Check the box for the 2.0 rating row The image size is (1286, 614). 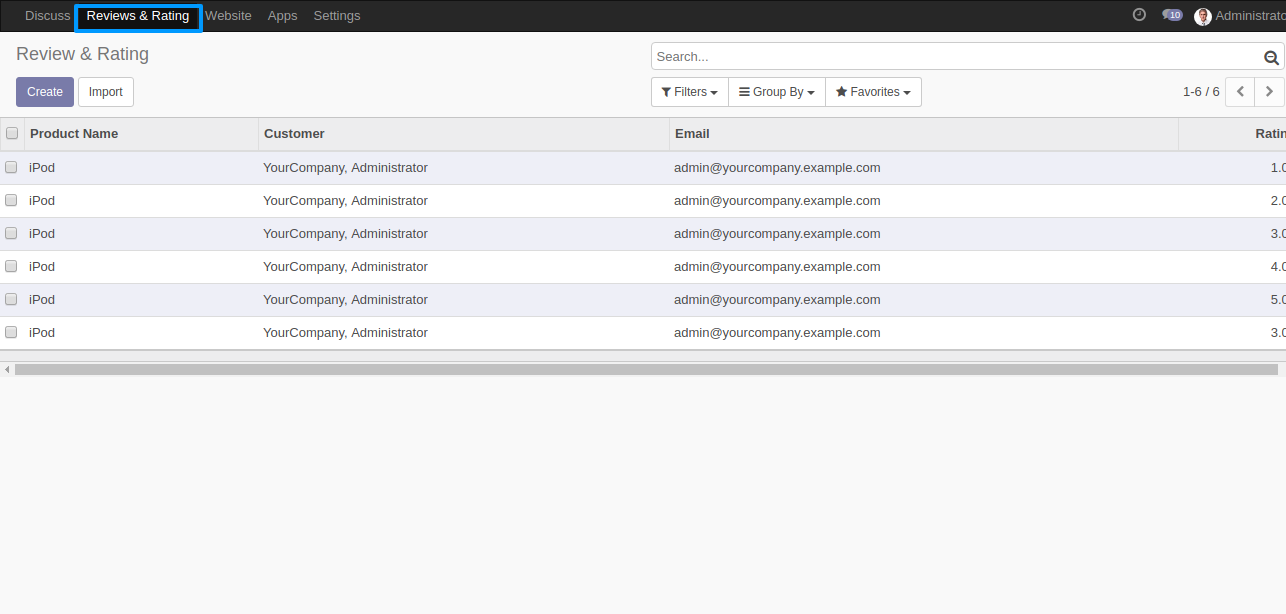click(x=11, y=200)
